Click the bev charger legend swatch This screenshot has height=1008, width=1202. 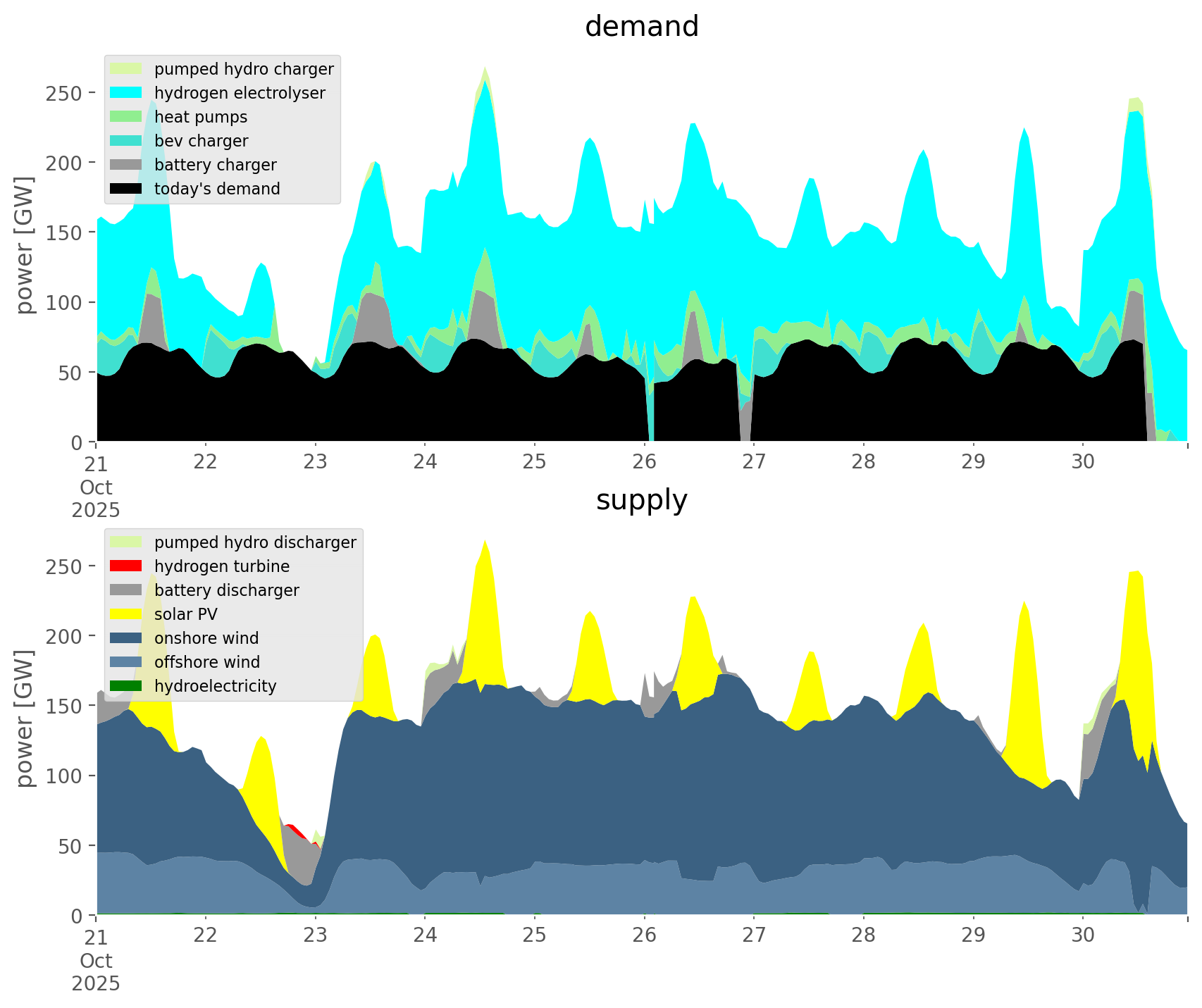pos(127,141)
